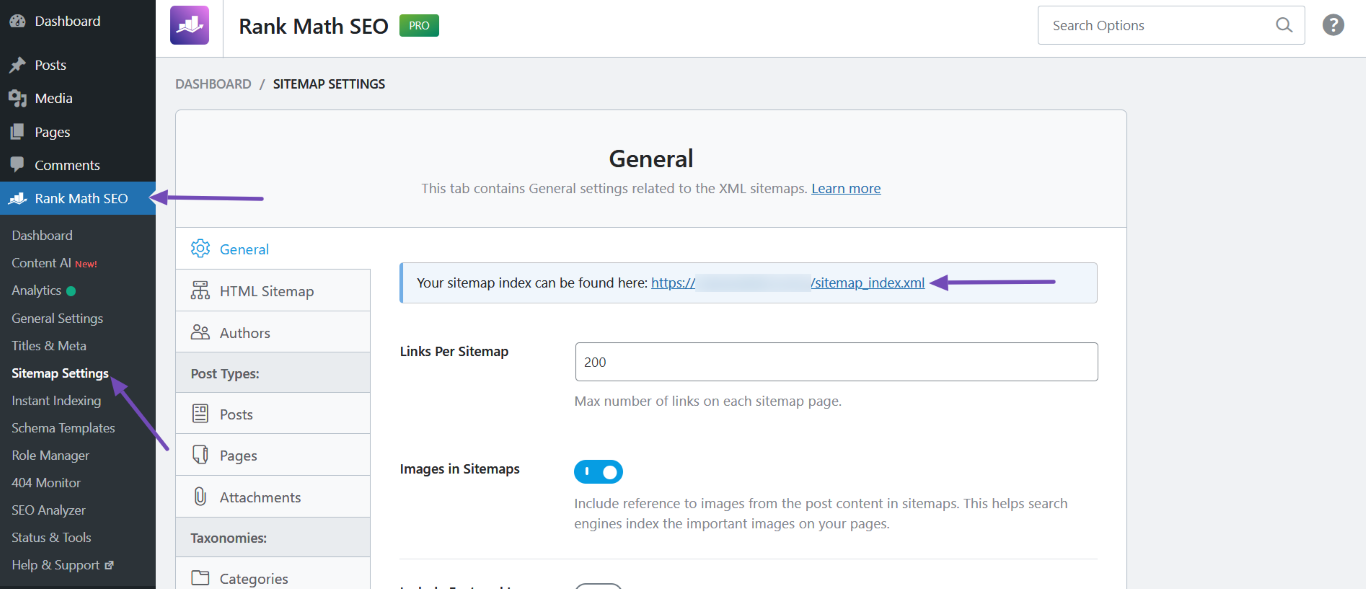The height and width of the screenshot is (589, 1366).
Task: Click the Posts document icon in tabs
Action: [x=200, y=414]
